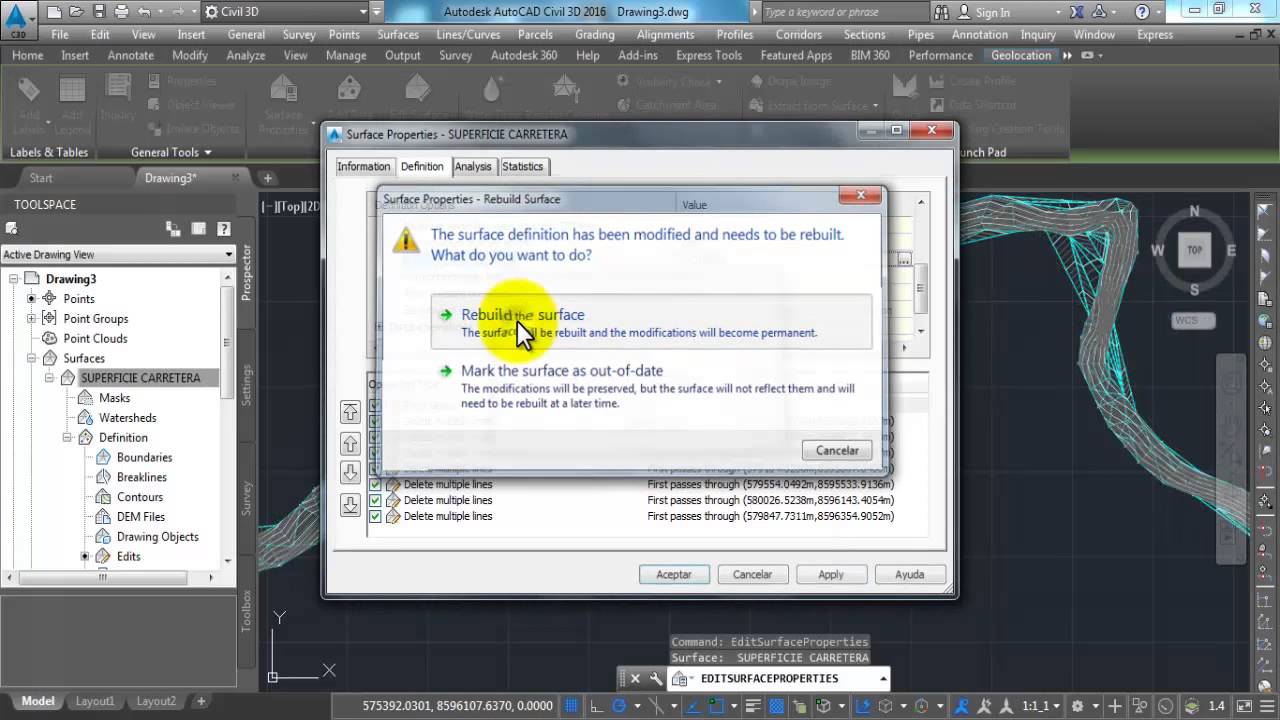Image resolution: width=1280 pixels, height=720 pixels.
Task: Open annotation scale 1:1_1 dropdown
Action: tap(1040, 705)
